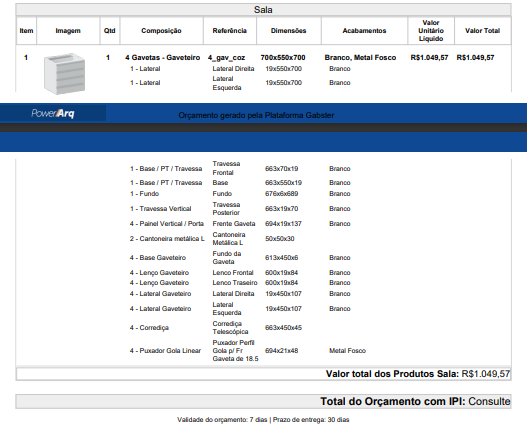The width and height of the screenshot is (527, 429).
Task: Select the '663x550x19' dimension value
Action: [x=283, y=183]
